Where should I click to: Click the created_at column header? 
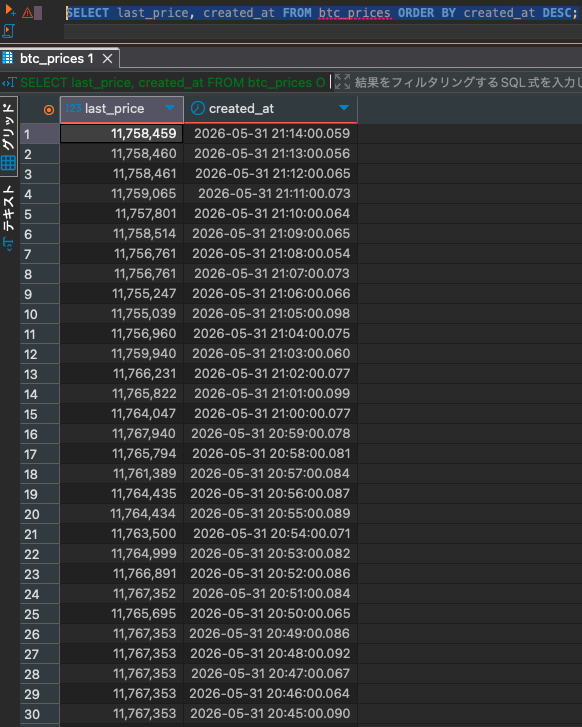pyautogui.click(x=271, y=109)
